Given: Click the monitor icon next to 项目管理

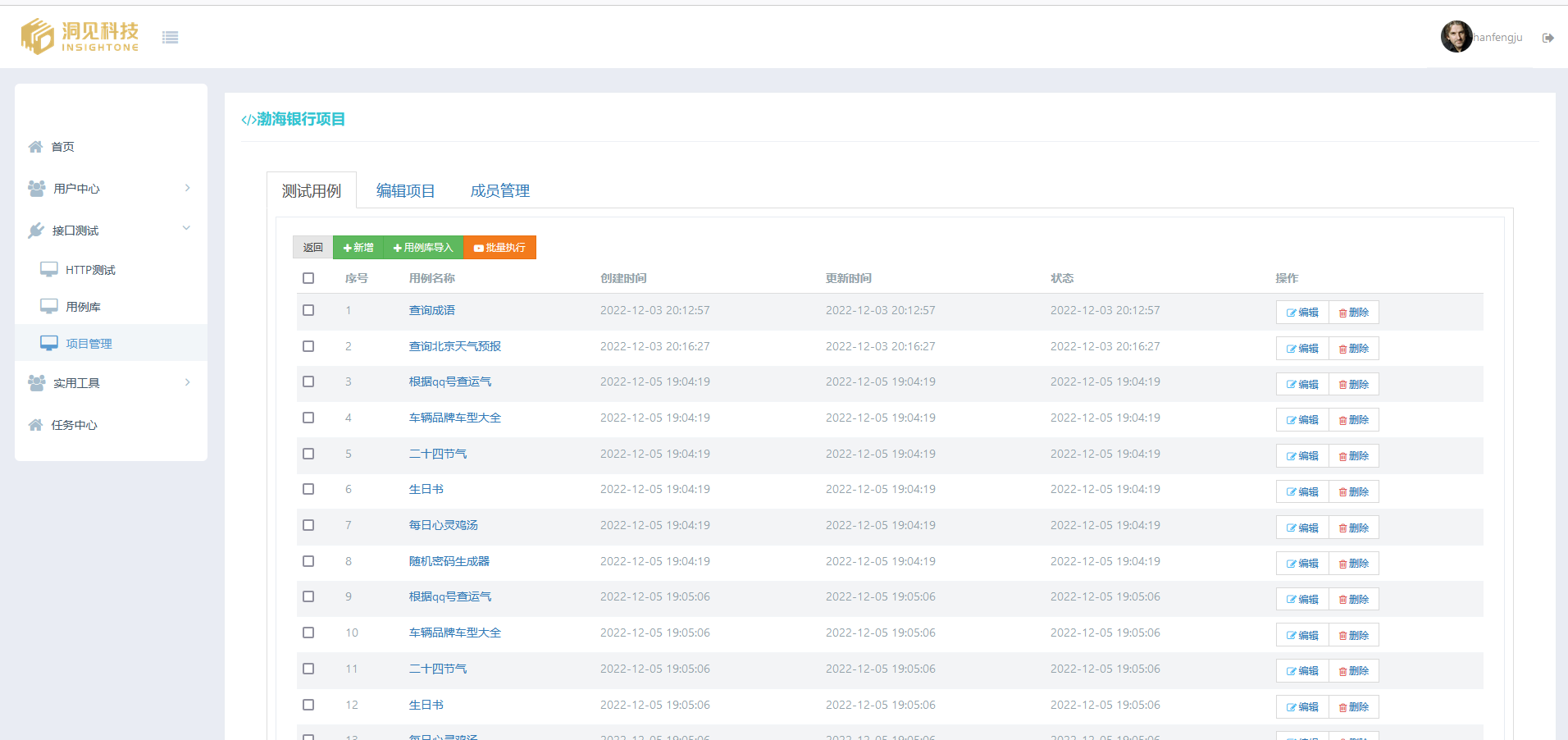Looking at the screenshot, I should [49, 343].
